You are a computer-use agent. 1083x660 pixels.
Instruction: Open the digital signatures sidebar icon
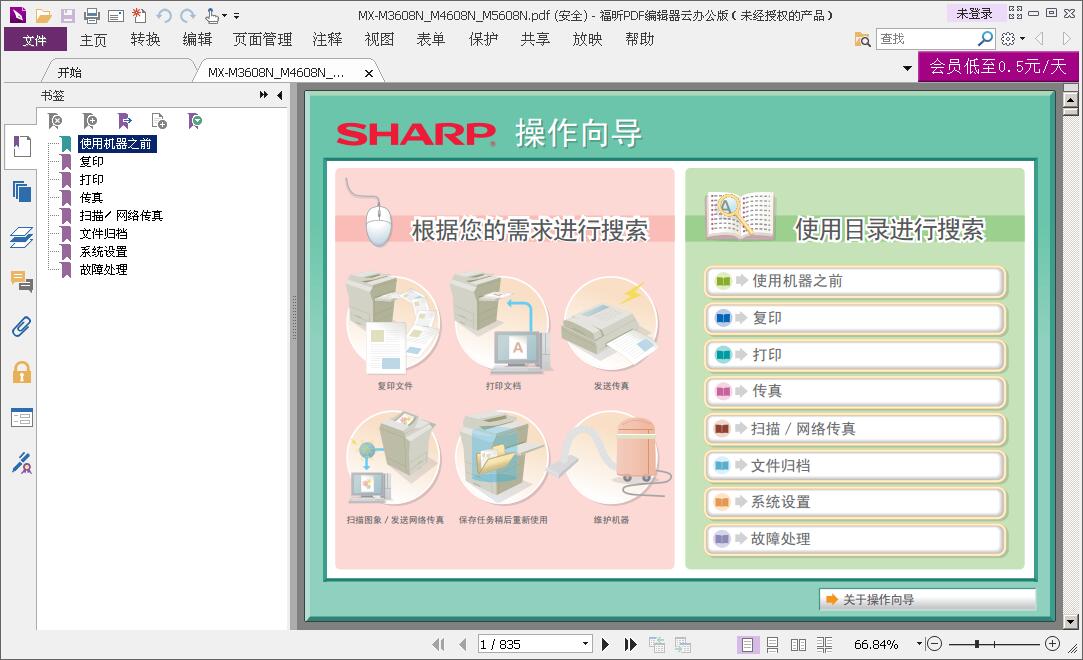click(21, 463)
